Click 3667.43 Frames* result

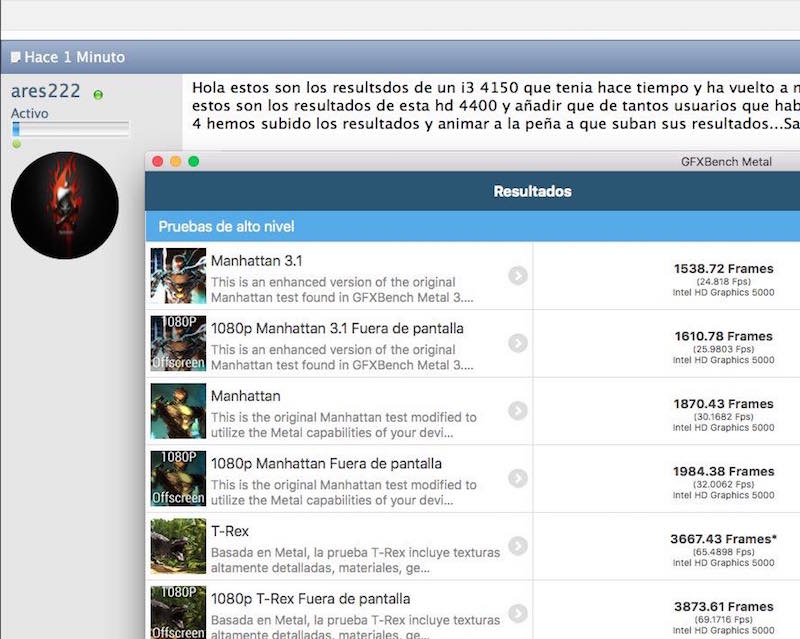tap(723, 539)
